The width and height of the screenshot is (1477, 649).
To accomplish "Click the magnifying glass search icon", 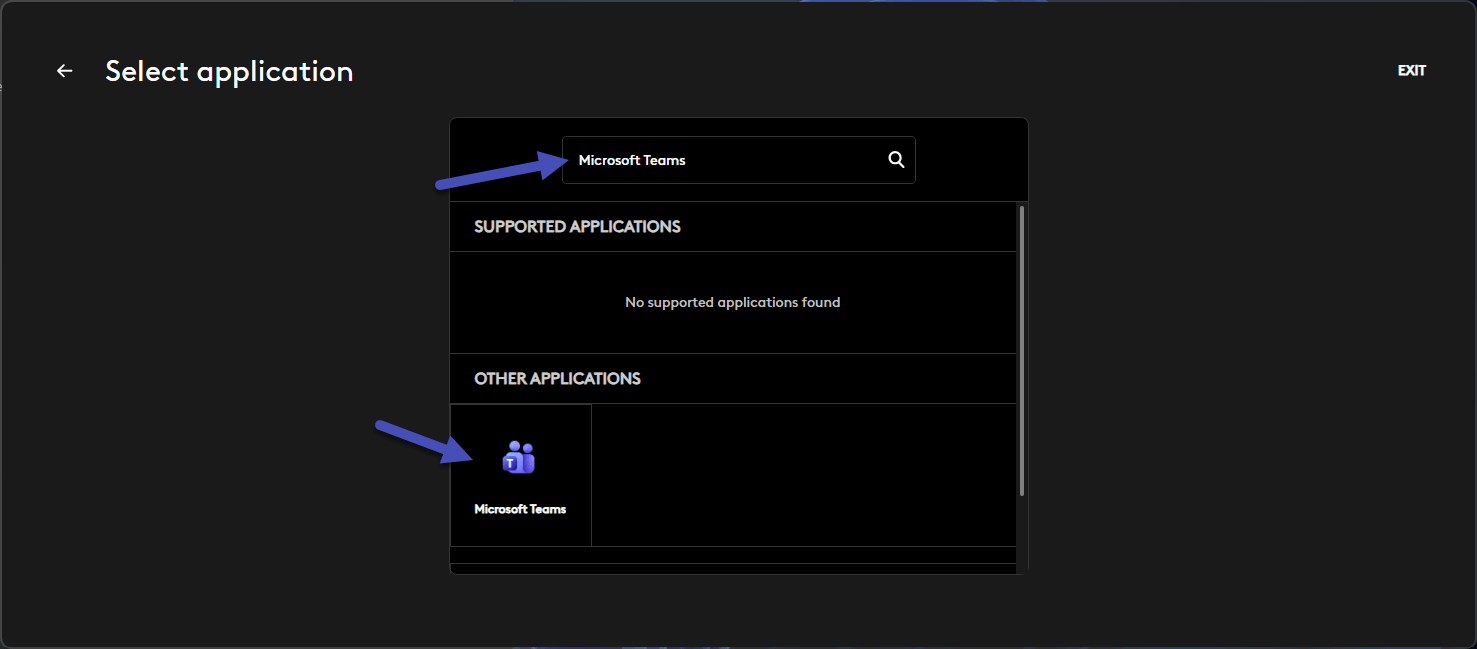I will (x=896, y=160).
